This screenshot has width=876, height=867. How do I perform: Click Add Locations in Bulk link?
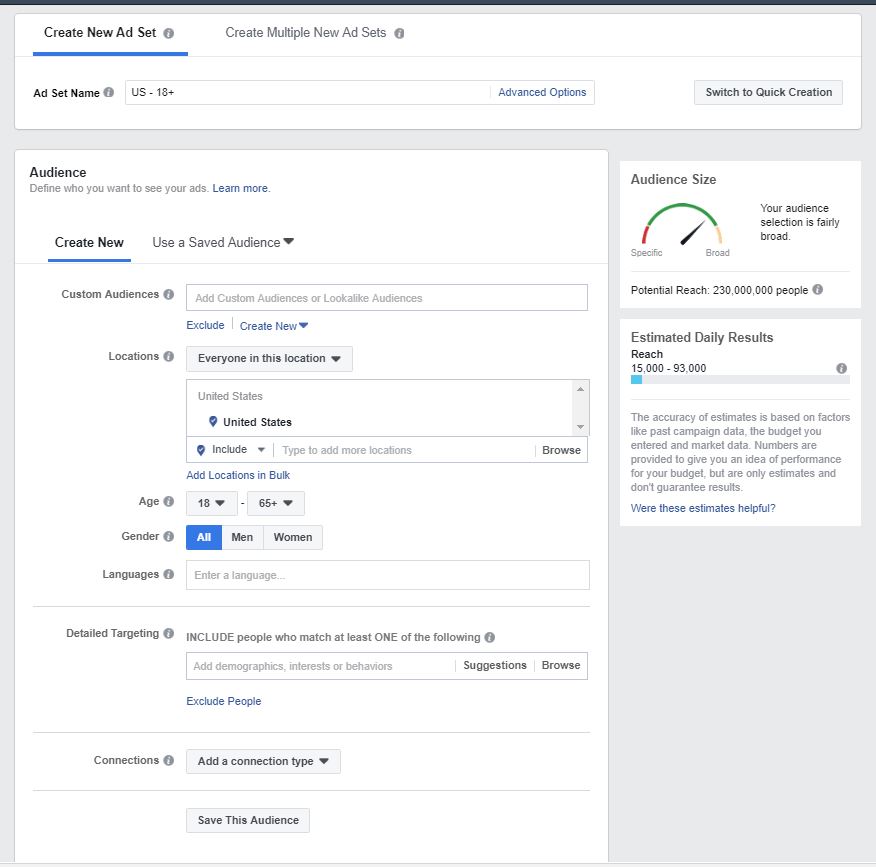[x=238, y=475]
